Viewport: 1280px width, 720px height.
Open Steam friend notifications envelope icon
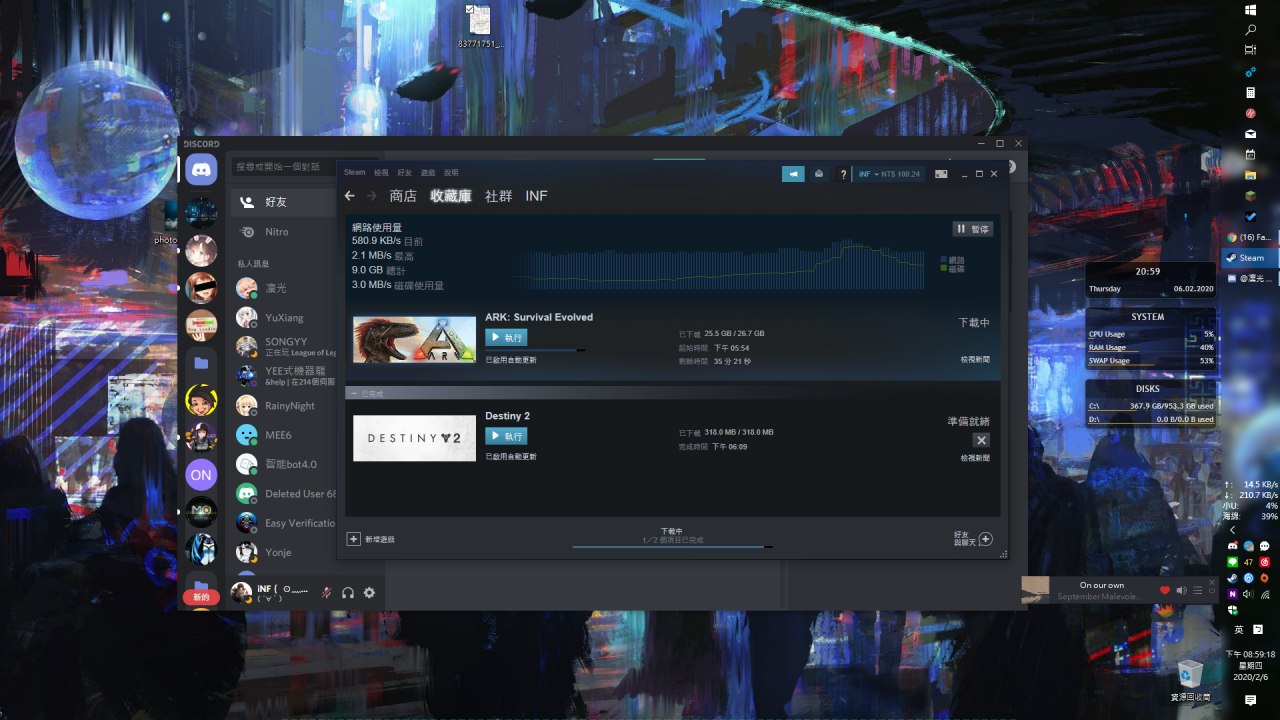(x=819, y=174)
